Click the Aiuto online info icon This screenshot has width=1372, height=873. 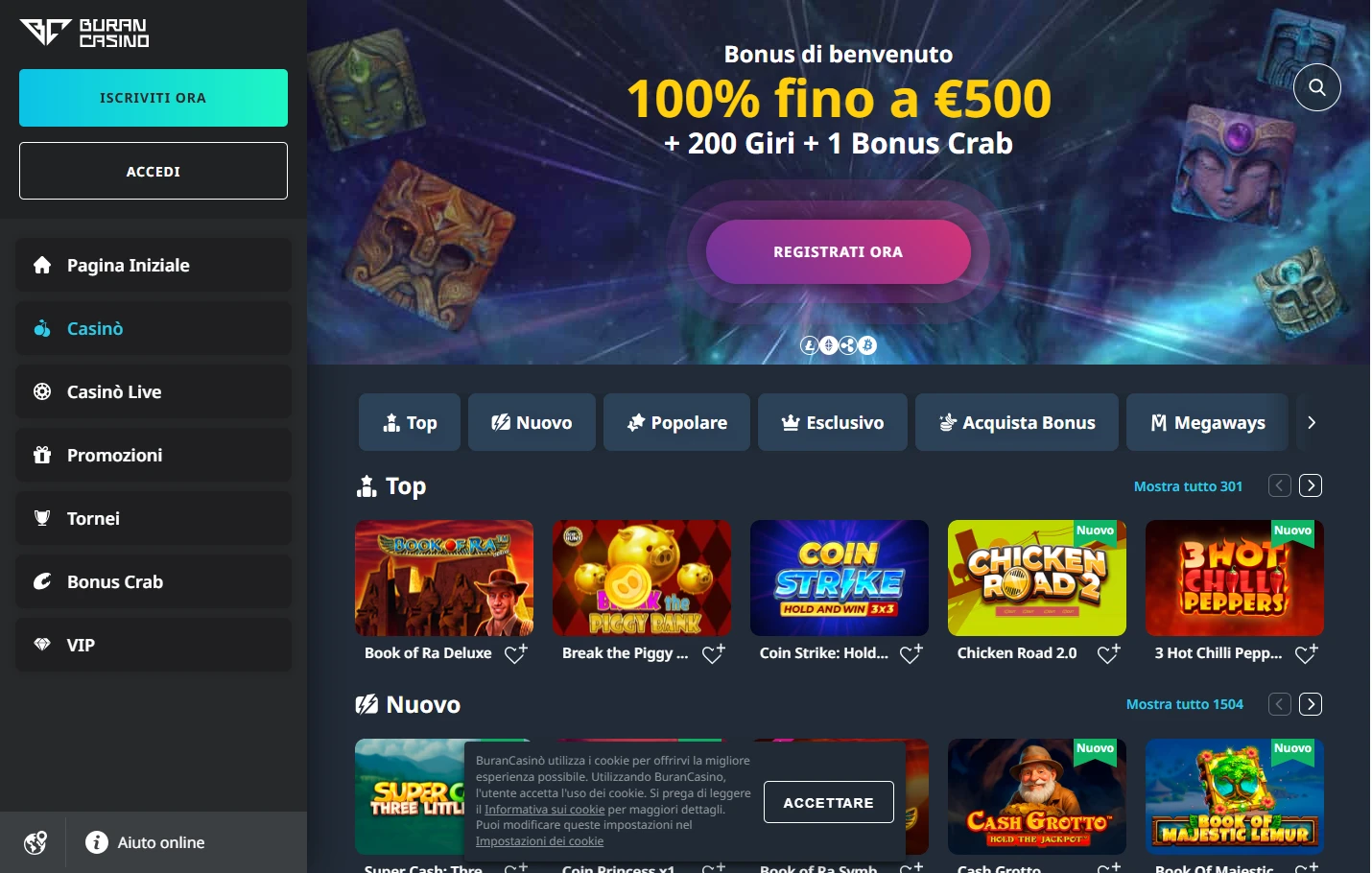click(97, 842)
